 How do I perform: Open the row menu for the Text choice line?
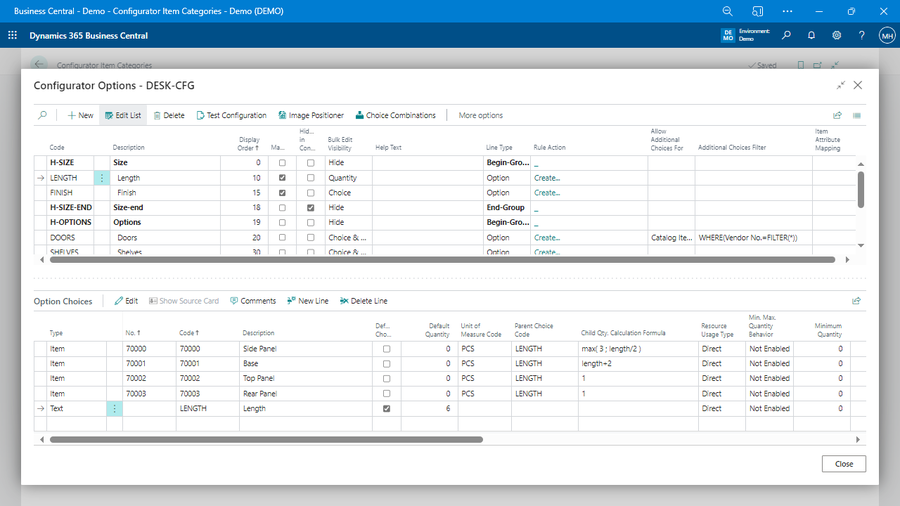tap(114, 409)
